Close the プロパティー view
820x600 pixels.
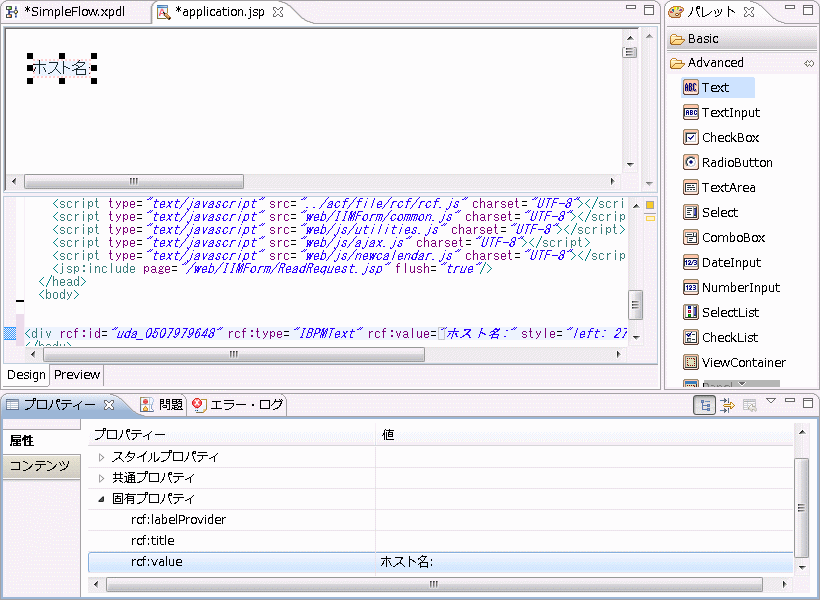pyautogui.click(x=109, y=404)
